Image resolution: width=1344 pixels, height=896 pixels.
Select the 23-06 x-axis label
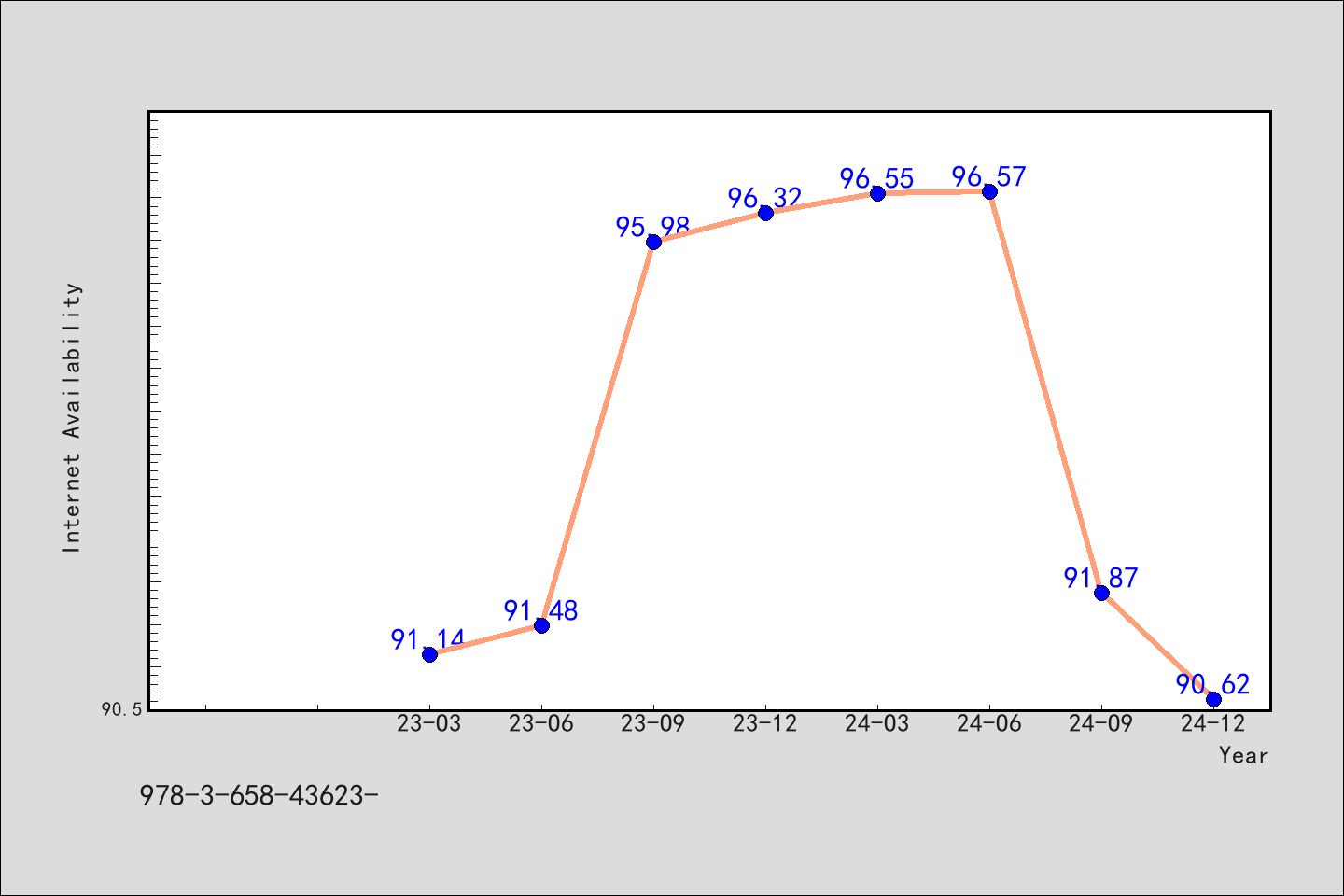(541, 724)
